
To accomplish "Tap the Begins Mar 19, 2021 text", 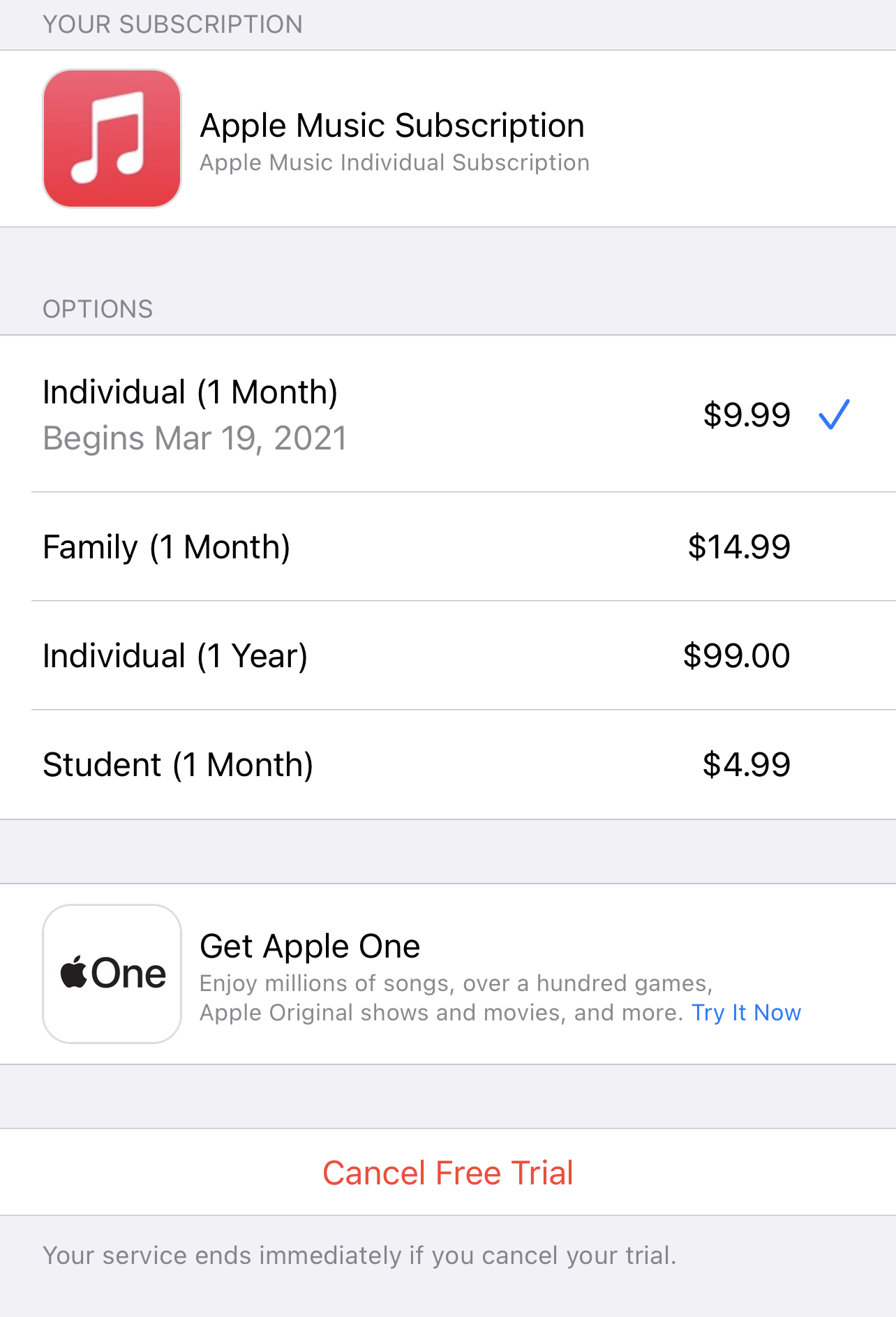I will (195, 439).
